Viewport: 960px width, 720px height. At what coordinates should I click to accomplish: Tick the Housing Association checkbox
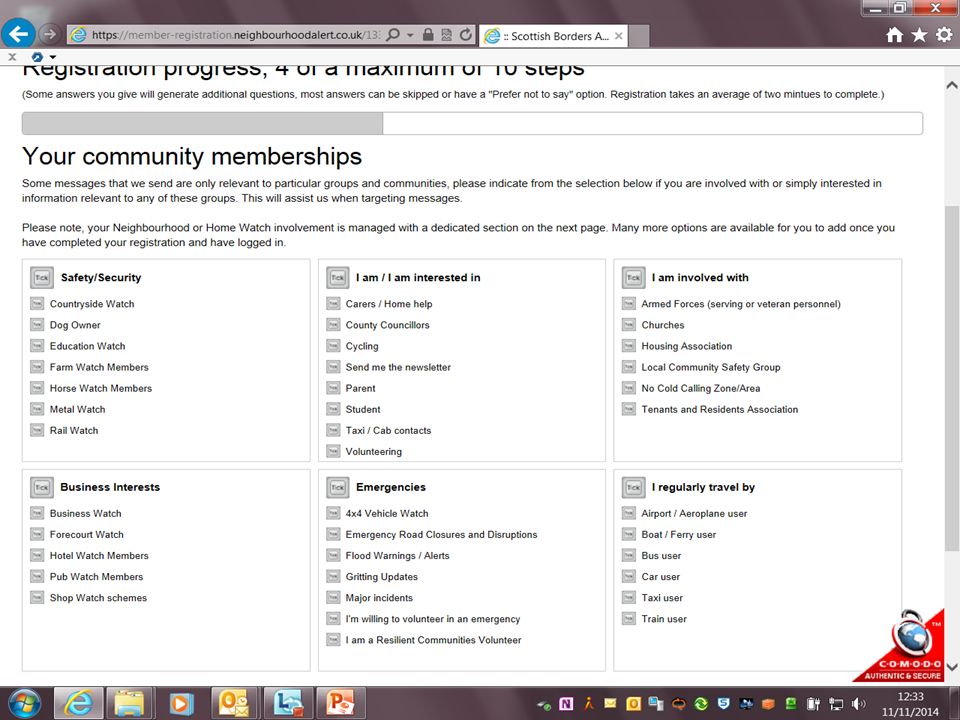[629, 346]
